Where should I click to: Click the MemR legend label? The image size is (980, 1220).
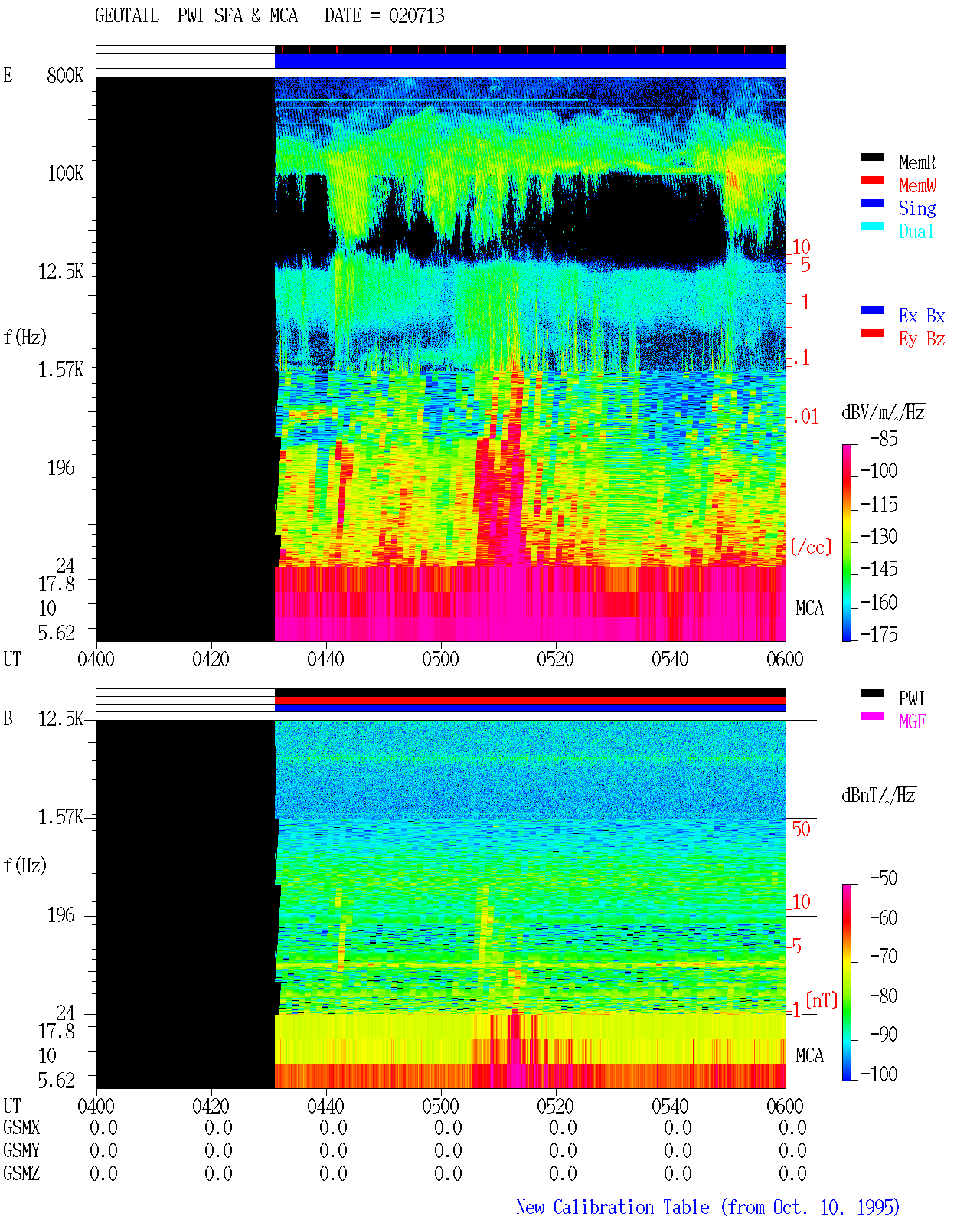(917, 162)
